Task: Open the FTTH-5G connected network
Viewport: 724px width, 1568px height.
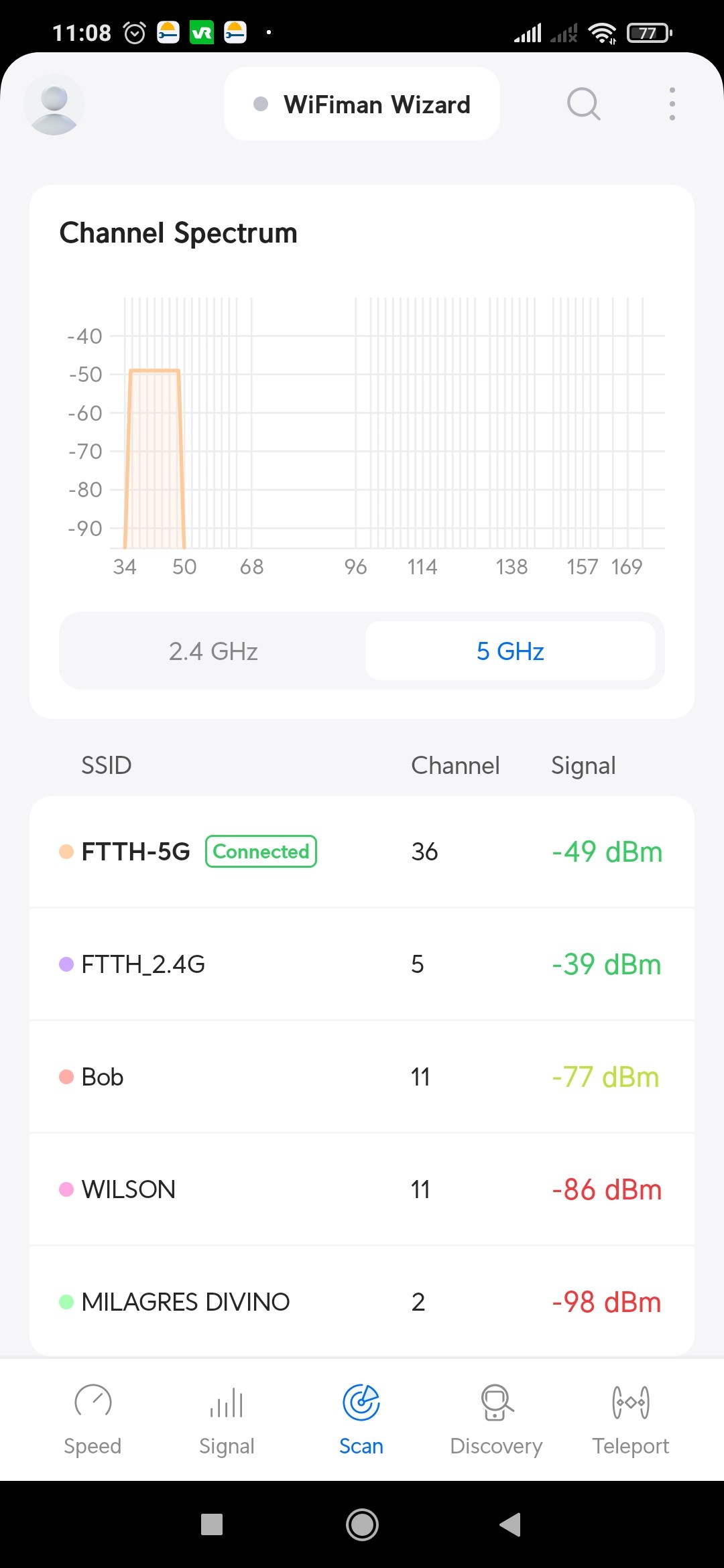Action: [x=362, y=852]
